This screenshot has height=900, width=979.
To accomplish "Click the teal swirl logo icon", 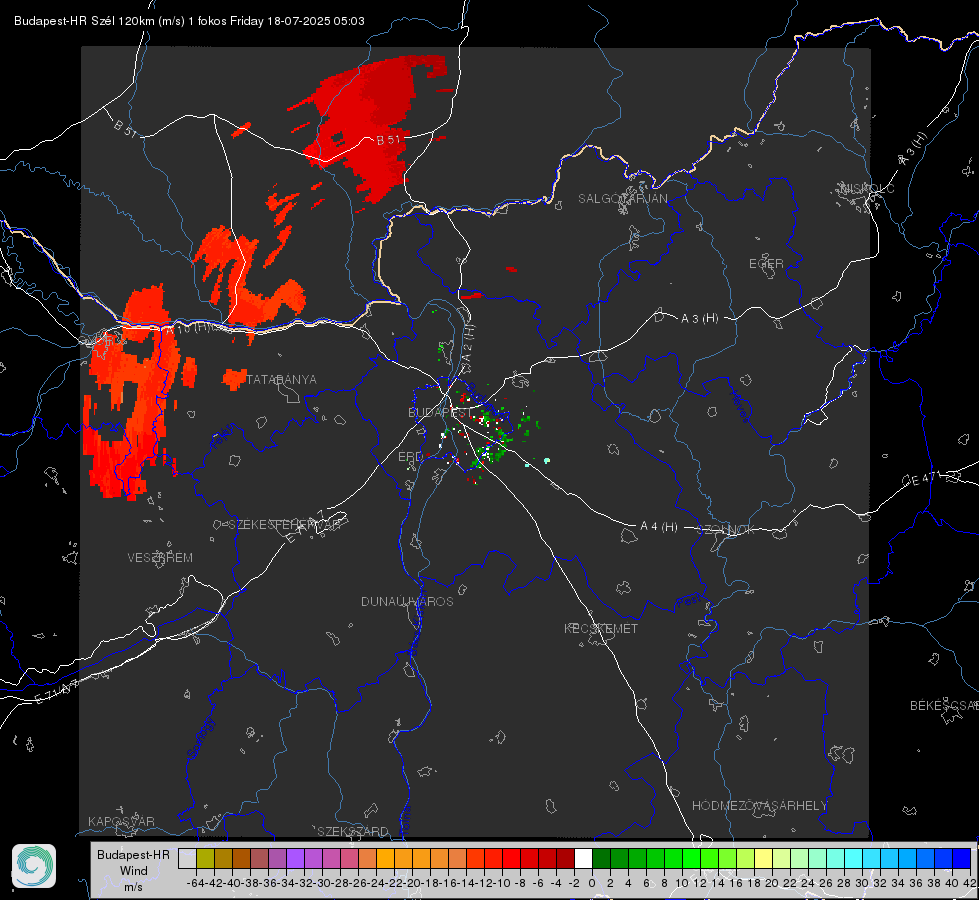I will coord(34,866).
